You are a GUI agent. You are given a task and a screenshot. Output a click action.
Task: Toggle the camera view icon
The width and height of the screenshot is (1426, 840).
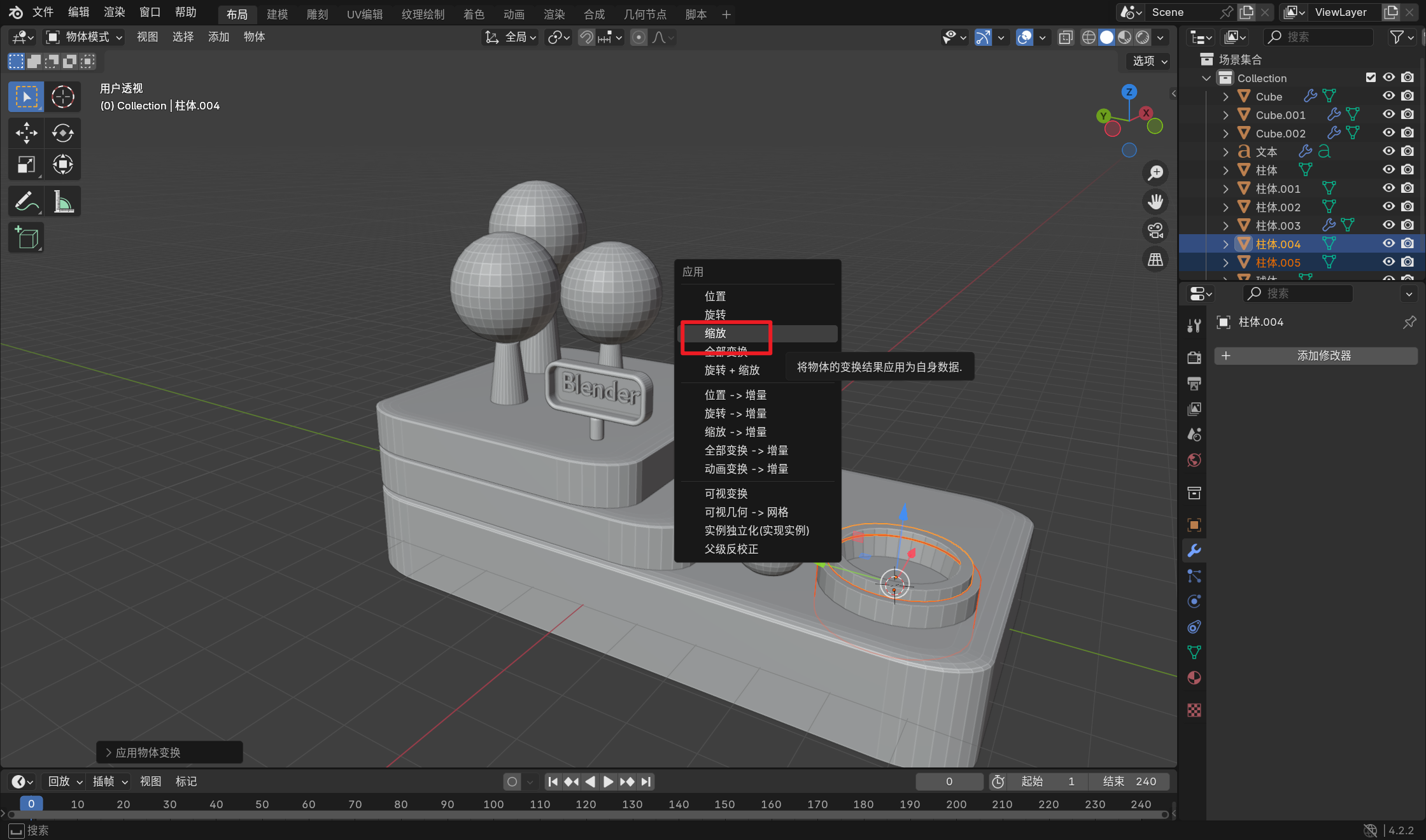pos(1155,230)
